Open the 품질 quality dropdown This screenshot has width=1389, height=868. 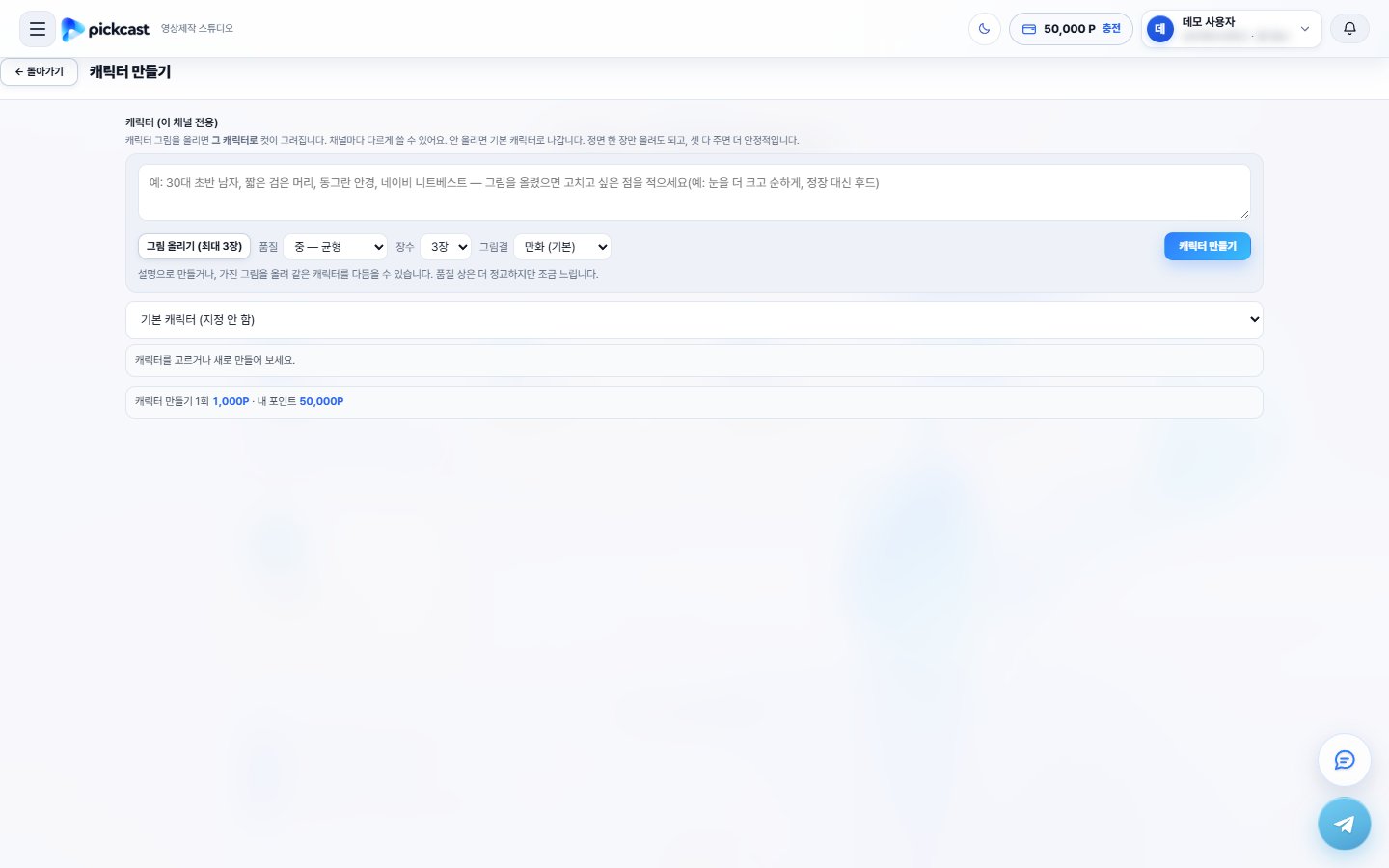pyautogui.click(x=335, y=247)
